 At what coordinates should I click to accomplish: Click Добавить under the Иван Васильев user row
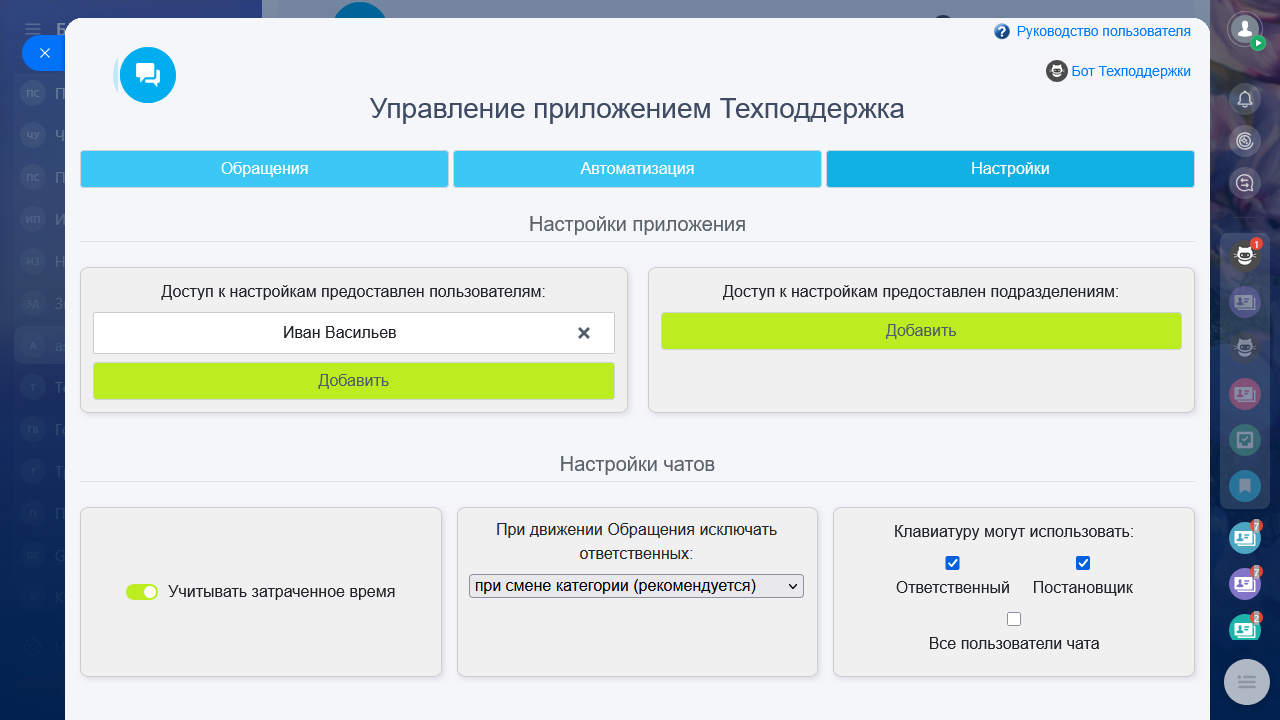pyautogui.click(x=354, y=381)
